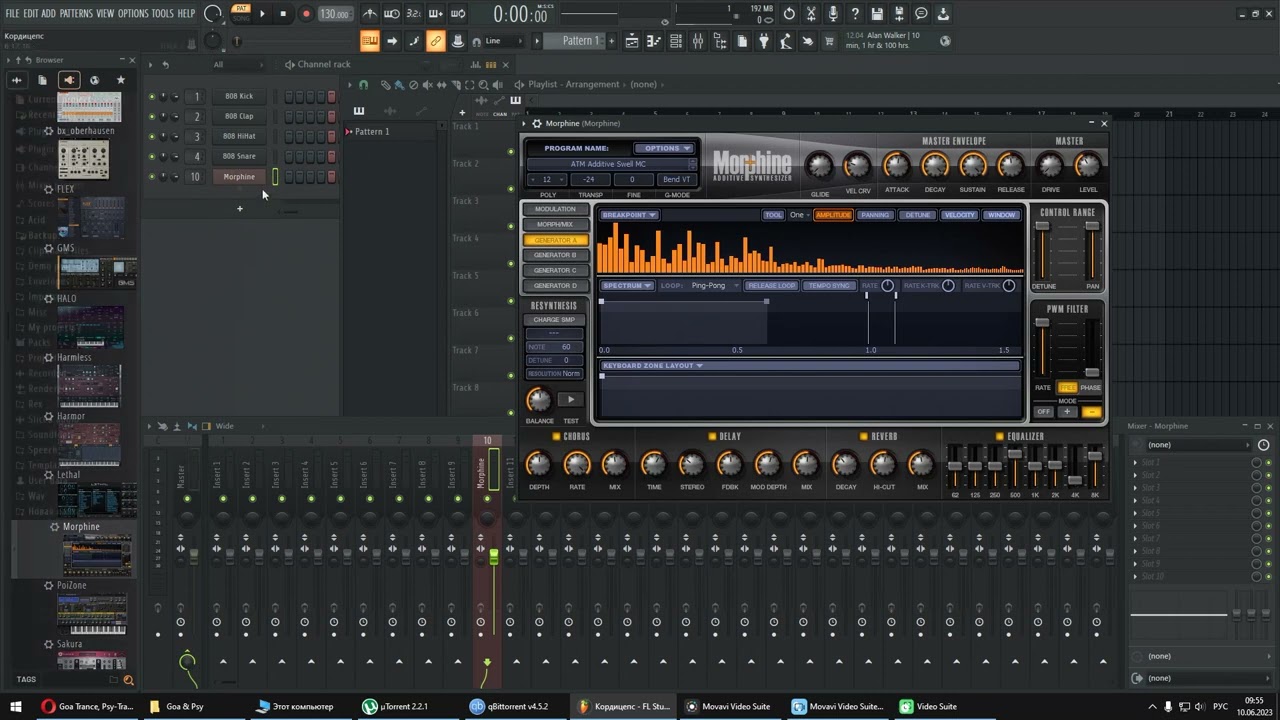Toggle PAT/SONG mode switch
1280x720 pixels.
pos(241,14)
